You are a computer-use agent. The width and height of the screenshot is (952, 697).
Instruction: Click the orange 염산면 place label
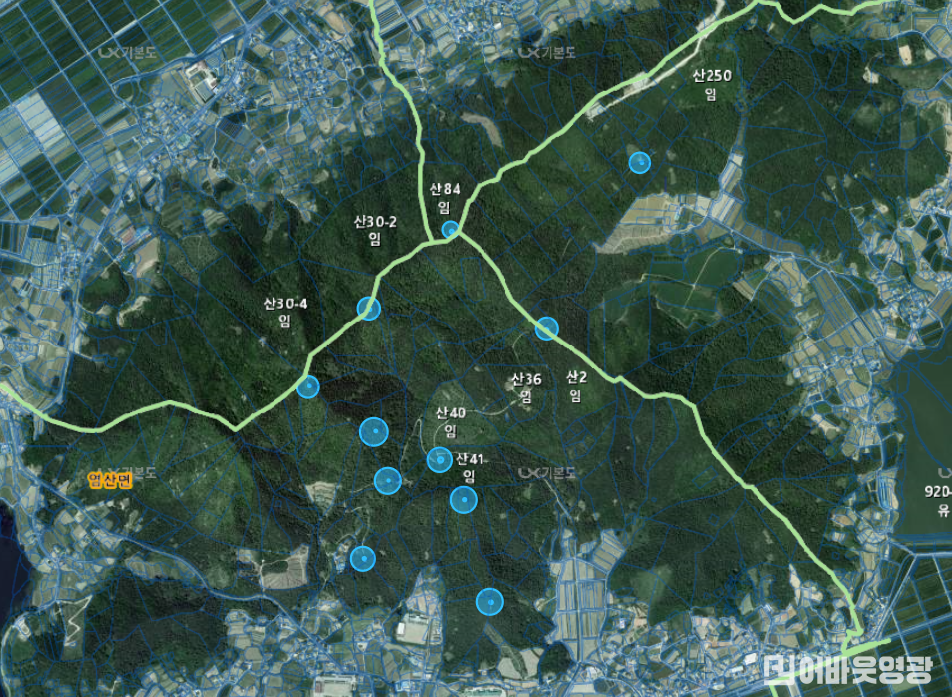[110, 479]
